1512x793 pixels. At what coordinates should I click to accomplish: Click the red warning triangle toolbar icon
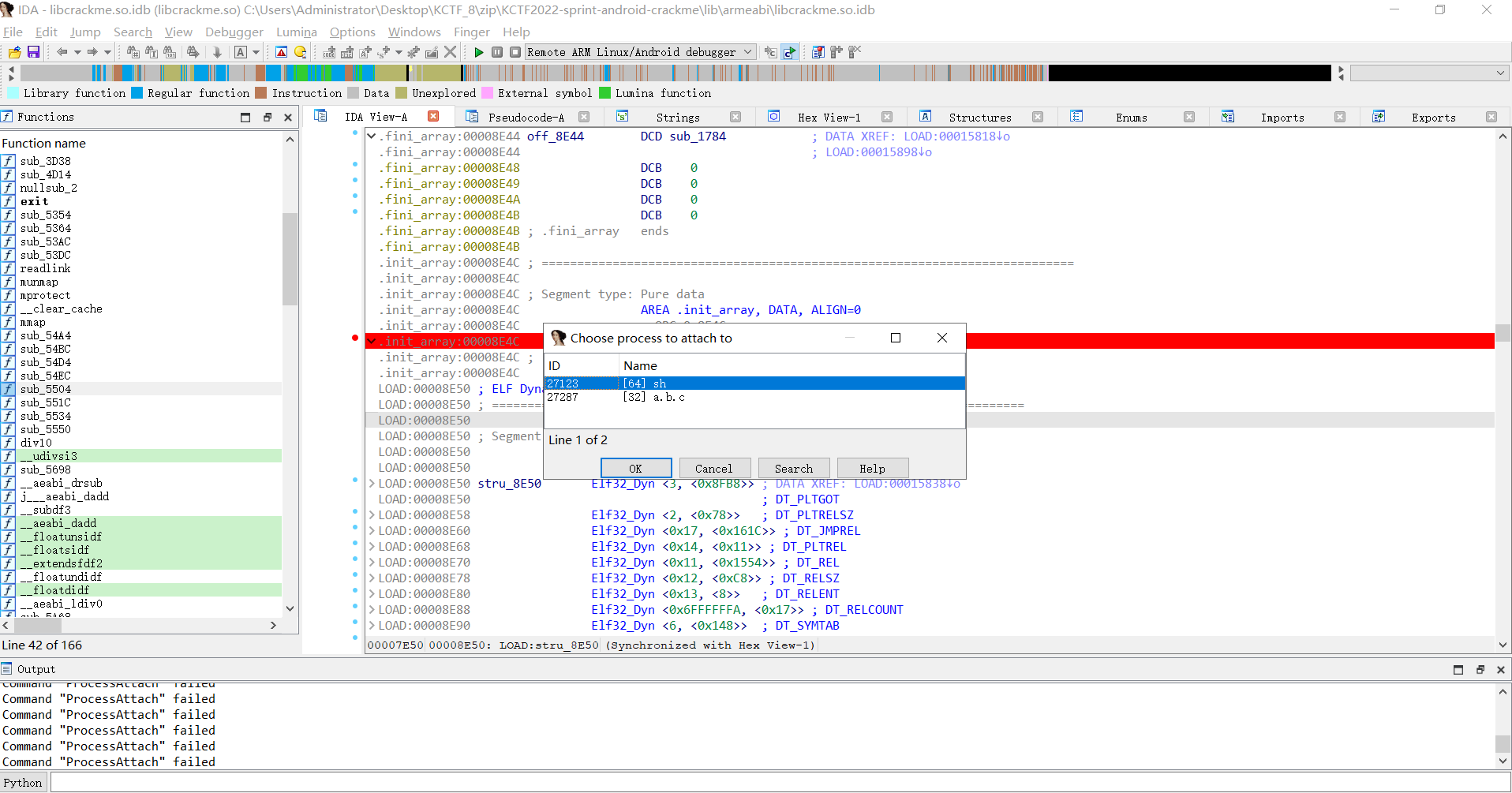click(281, 52)
